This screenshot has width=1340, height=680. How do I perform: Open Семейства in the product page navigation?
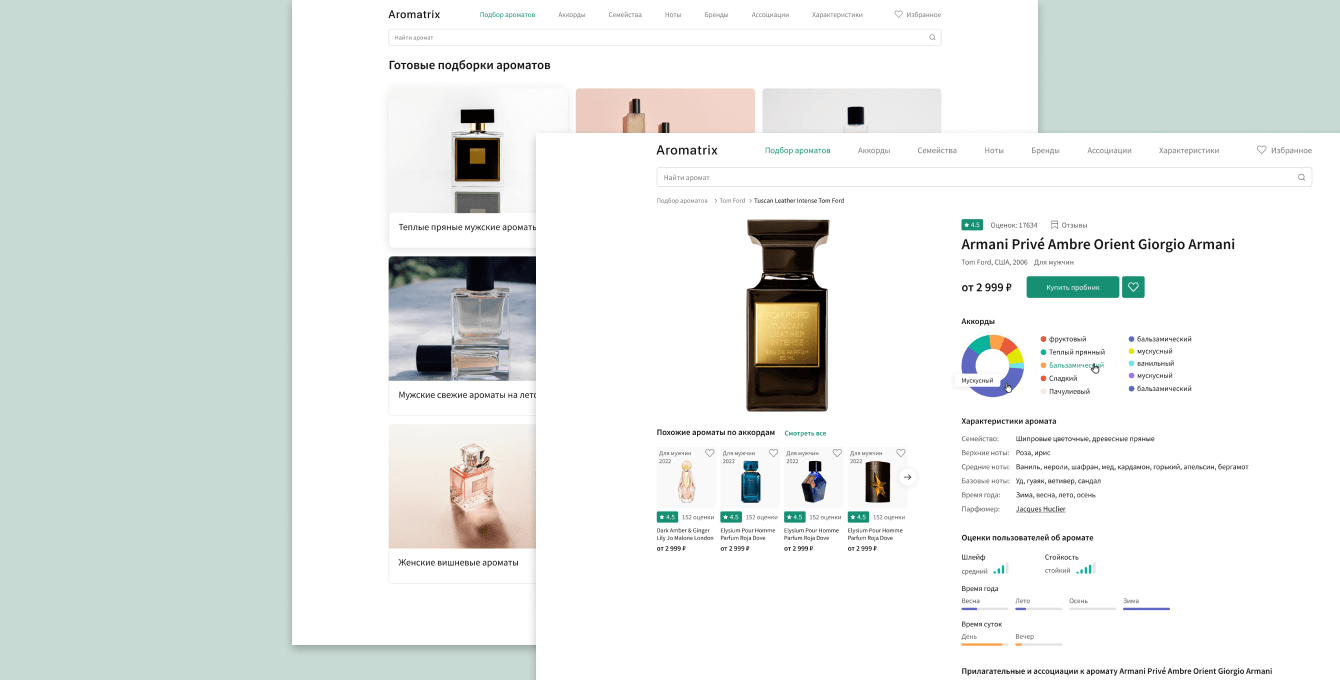click(937, 150)
